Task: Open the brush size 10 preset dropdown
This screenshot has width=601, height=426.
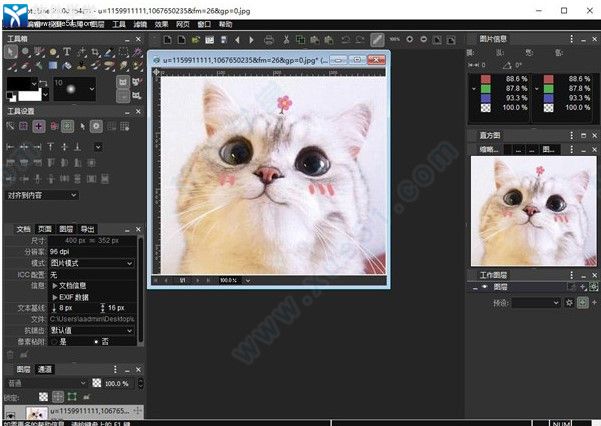Action: (x=75, y=89)
